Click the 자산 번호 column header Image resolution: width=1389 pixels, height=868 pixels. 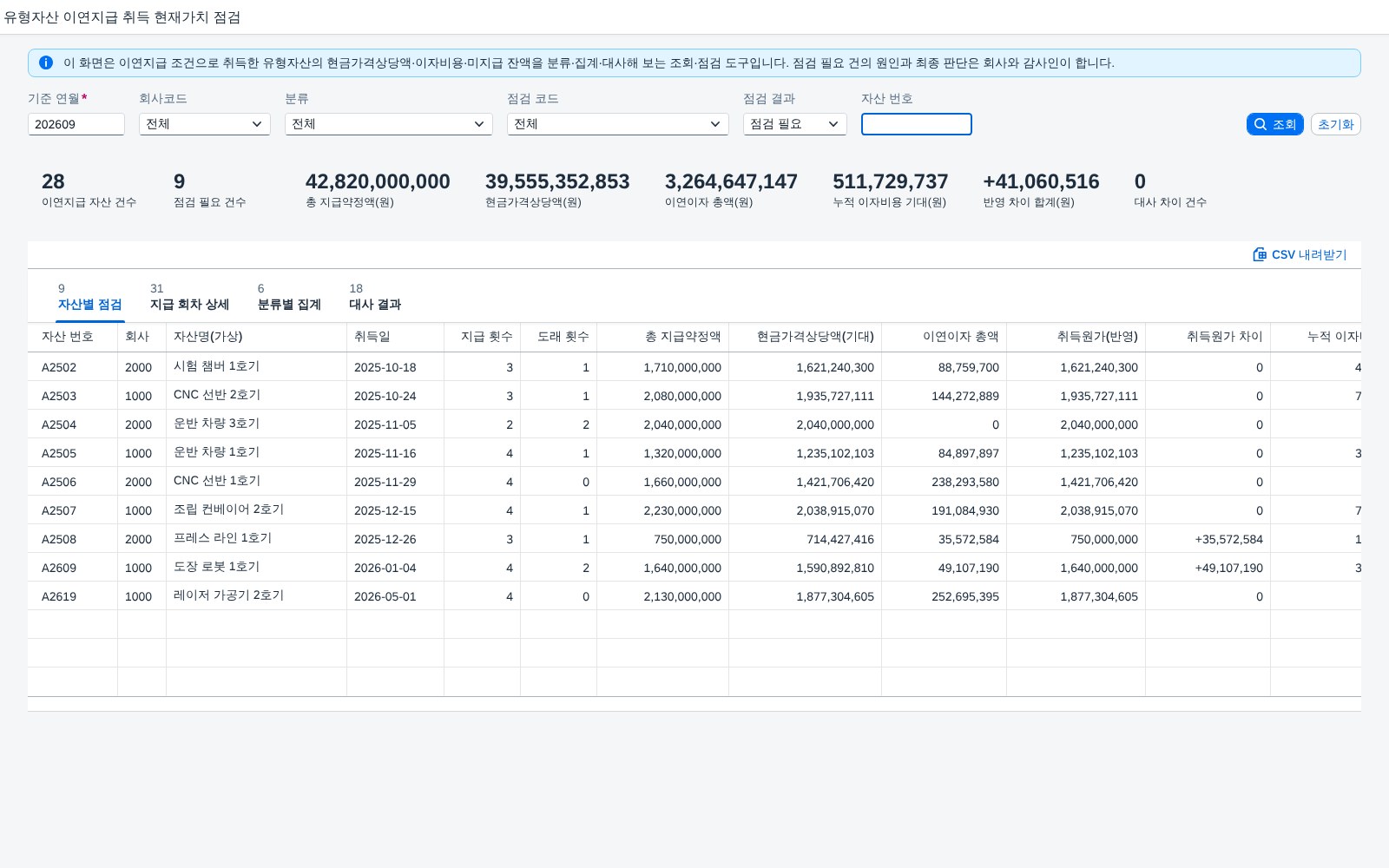pyautogui.click(x=73, y=337)
